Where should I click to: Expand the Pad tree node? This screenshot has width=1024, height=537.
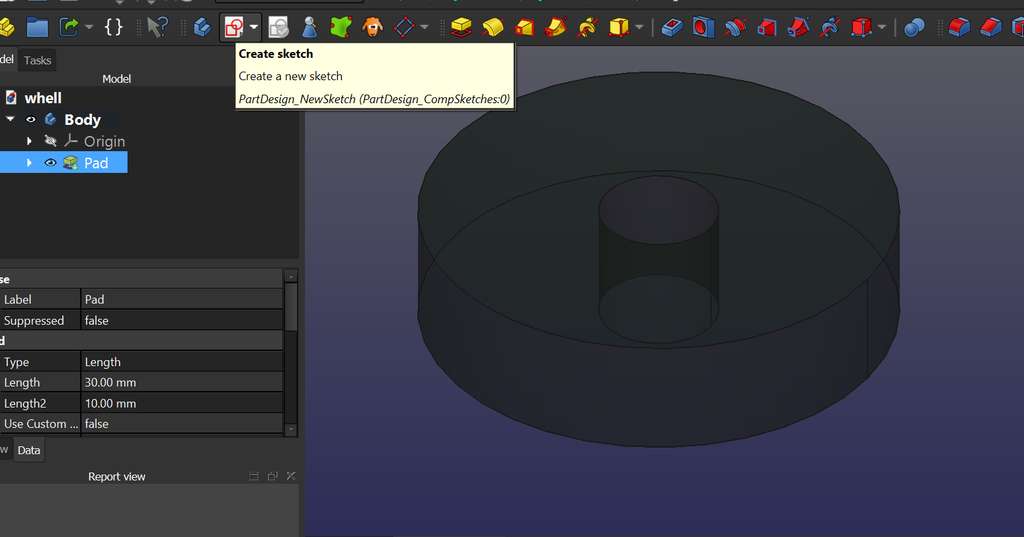click(29, 163)
